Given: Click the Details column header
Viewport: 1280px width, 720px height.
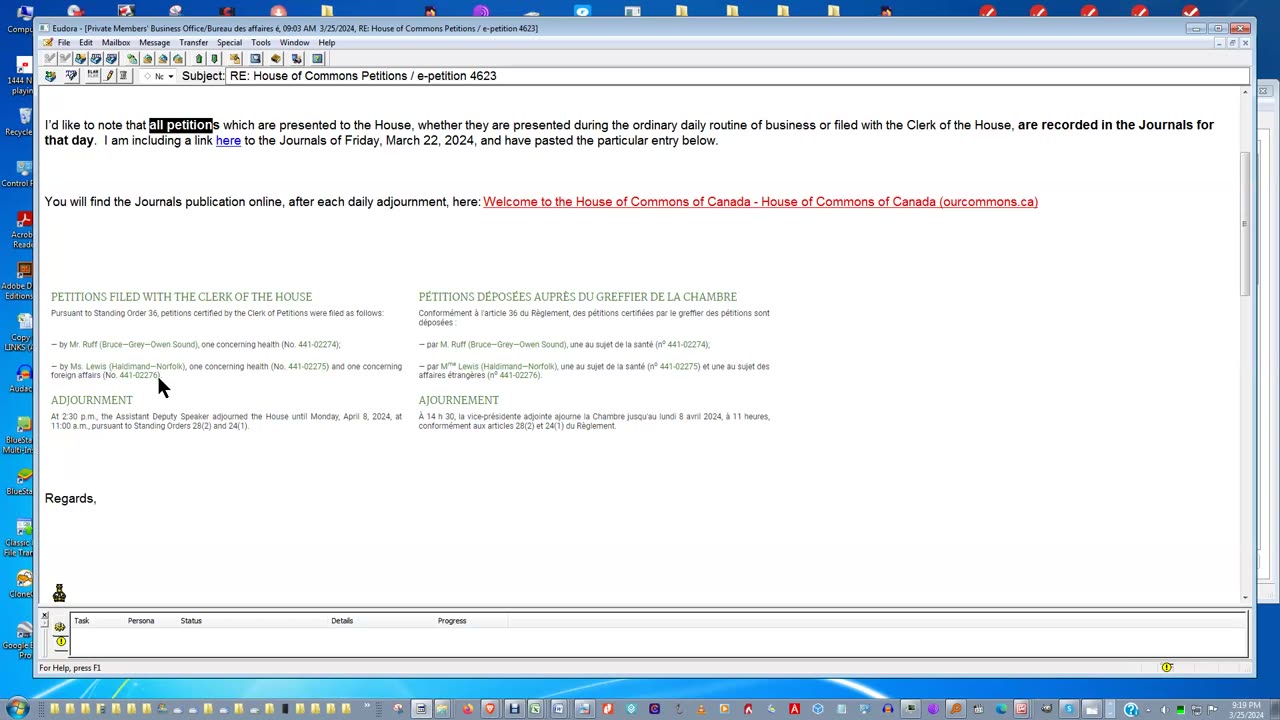Looking at the screenshot, I should tap(342, 621).
